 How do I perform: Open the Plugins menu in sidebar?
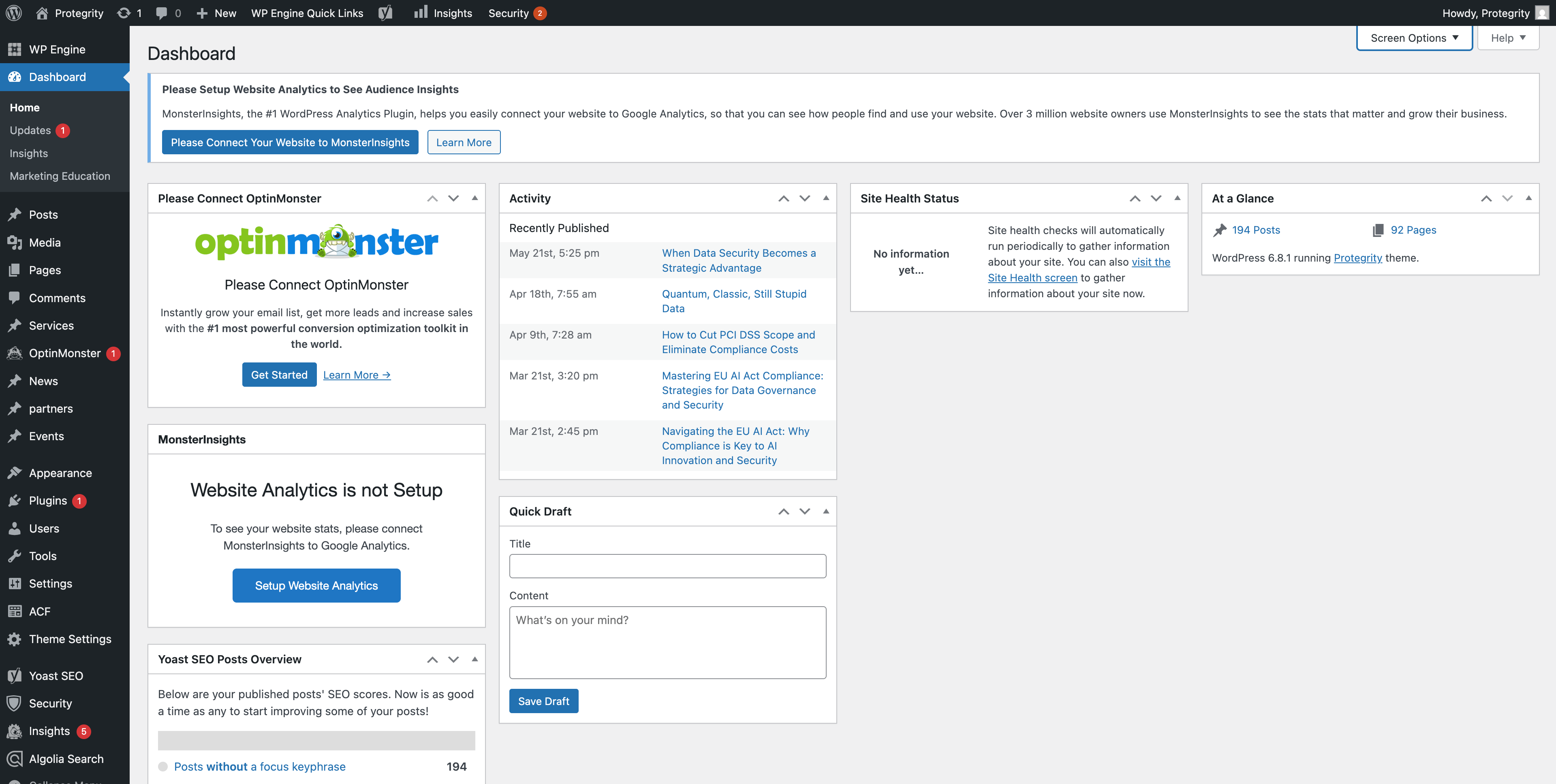pos(48,501)
